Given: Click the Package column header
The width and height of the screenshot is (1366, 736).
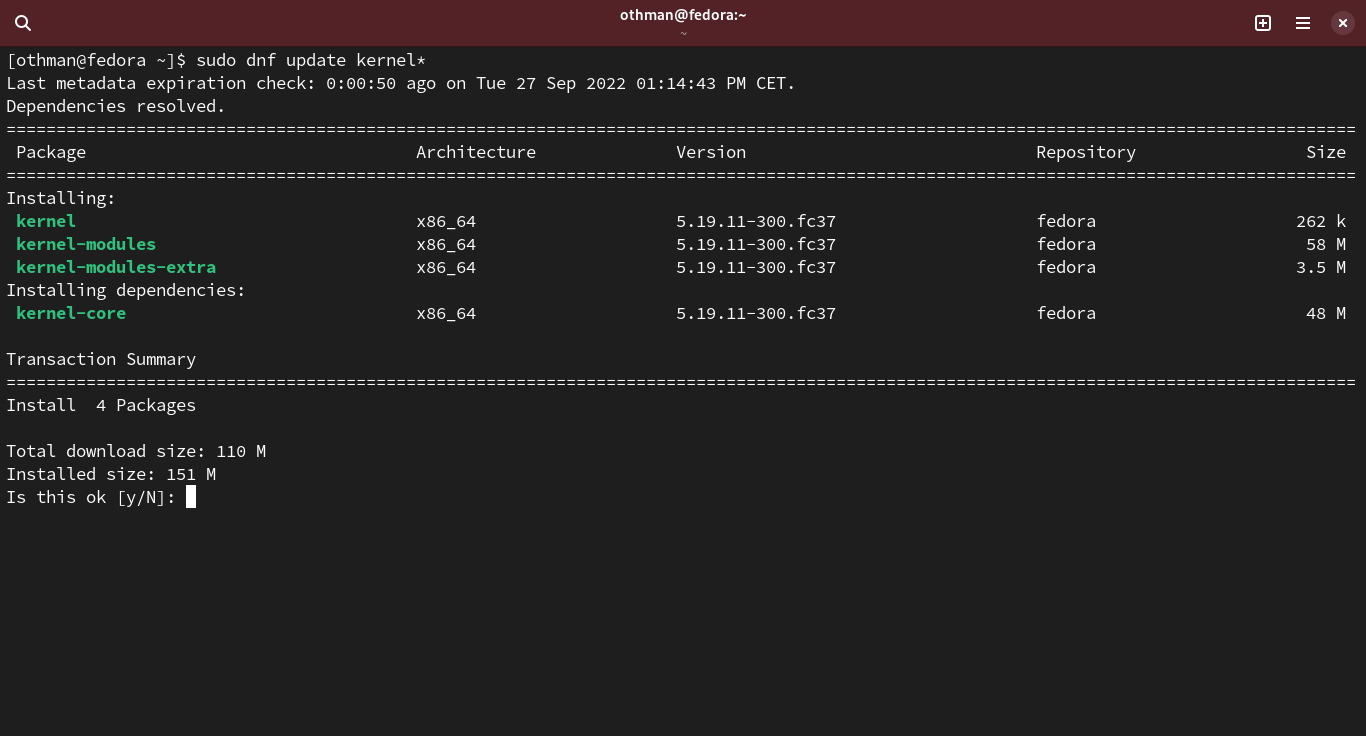Looking at the screenshot, I should pos(51,152).
